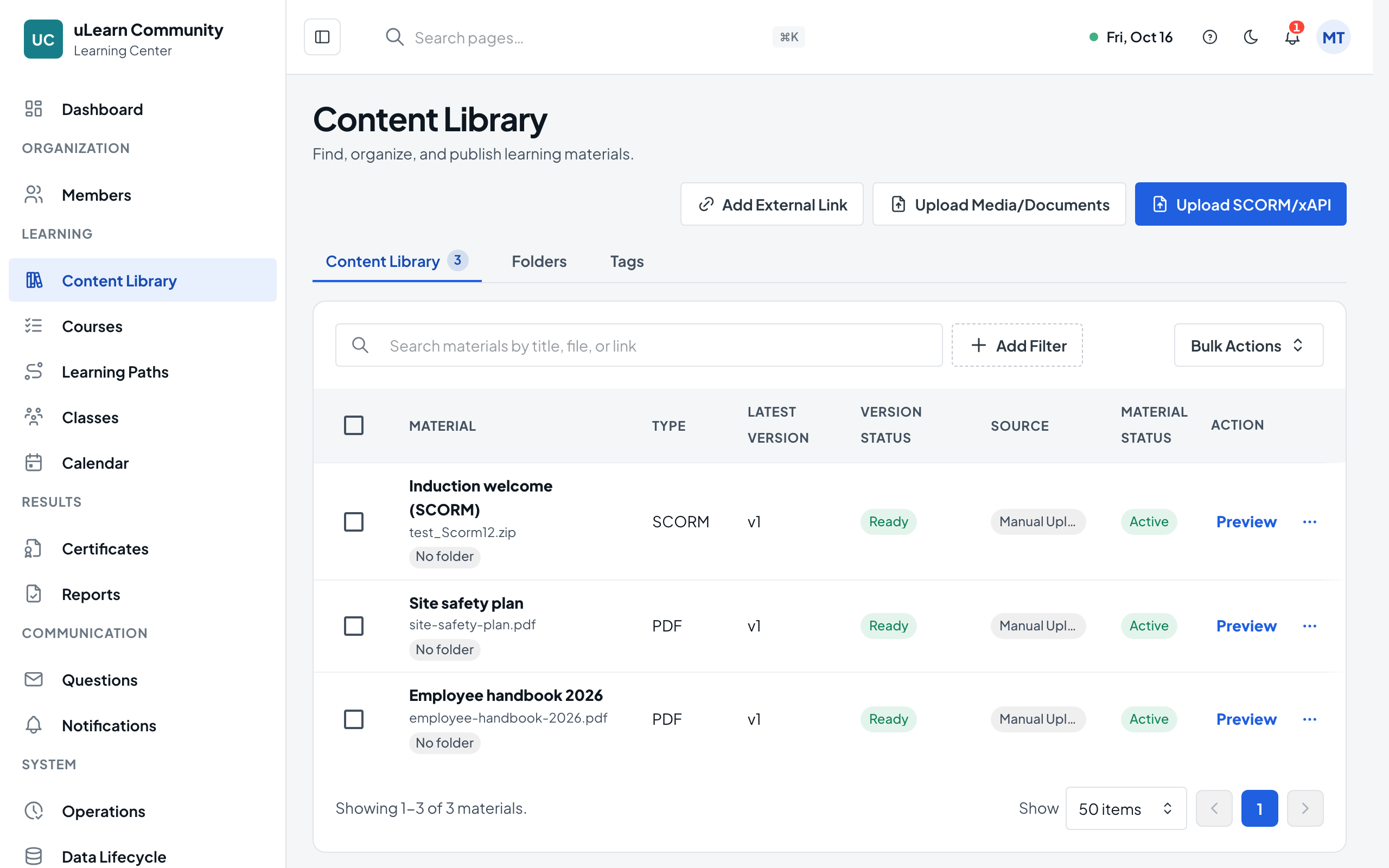1389x868 pixels.
Task: Open Operations in the sidebar
Action: pyautogui.click(x=142, y=811)
